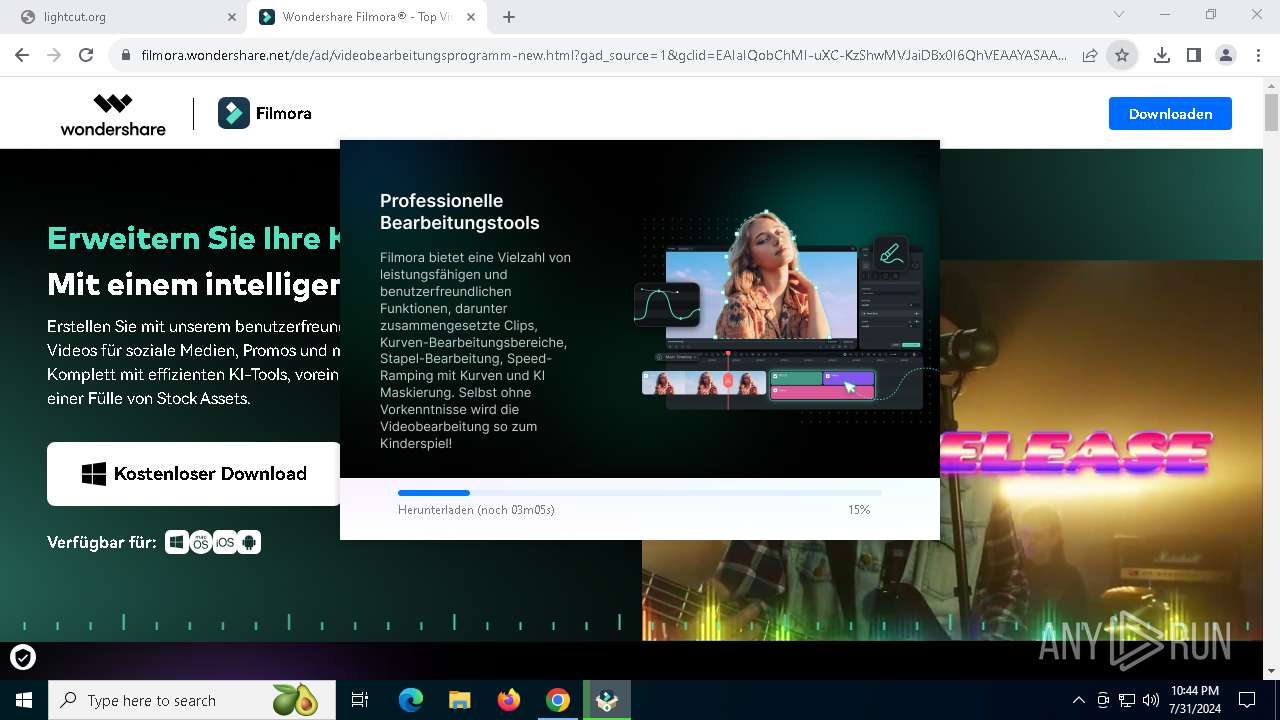The height and width of the screenshot is (720, 1280).
Task: Click the Wondershare logo
Action: coord(113,114)
